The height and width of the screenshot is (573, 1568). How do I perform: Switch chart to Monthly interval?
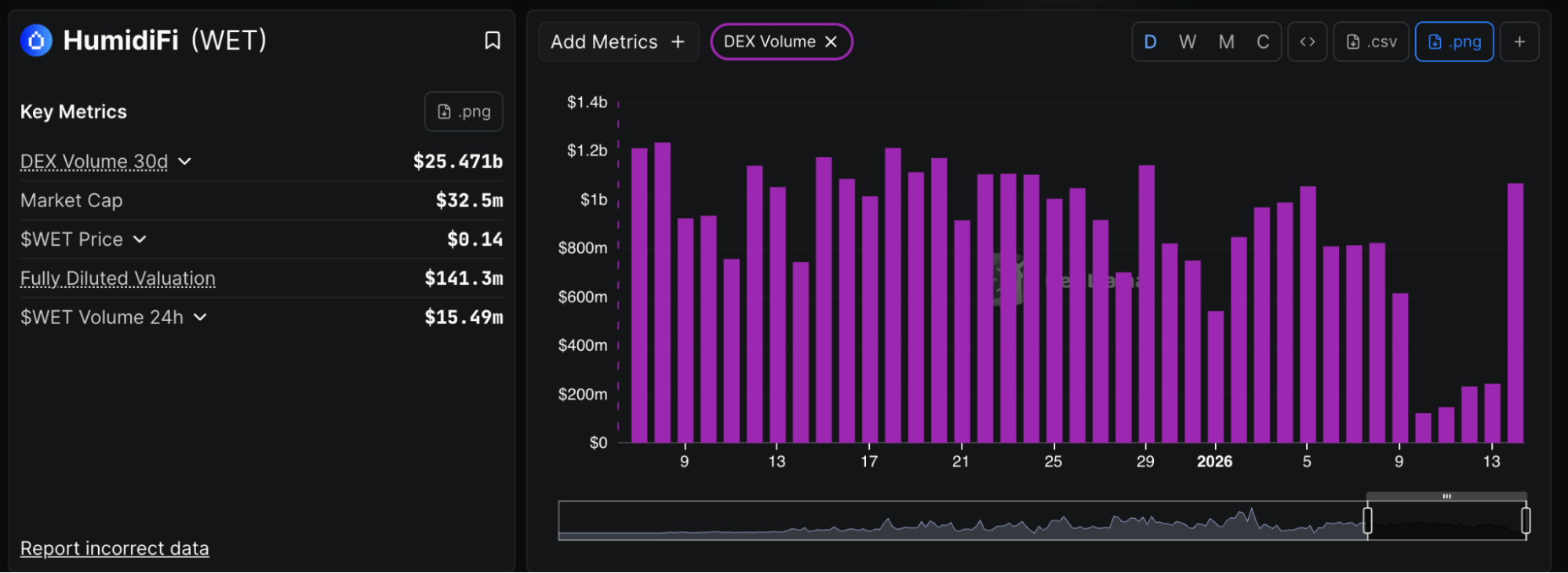(1226, 42)
